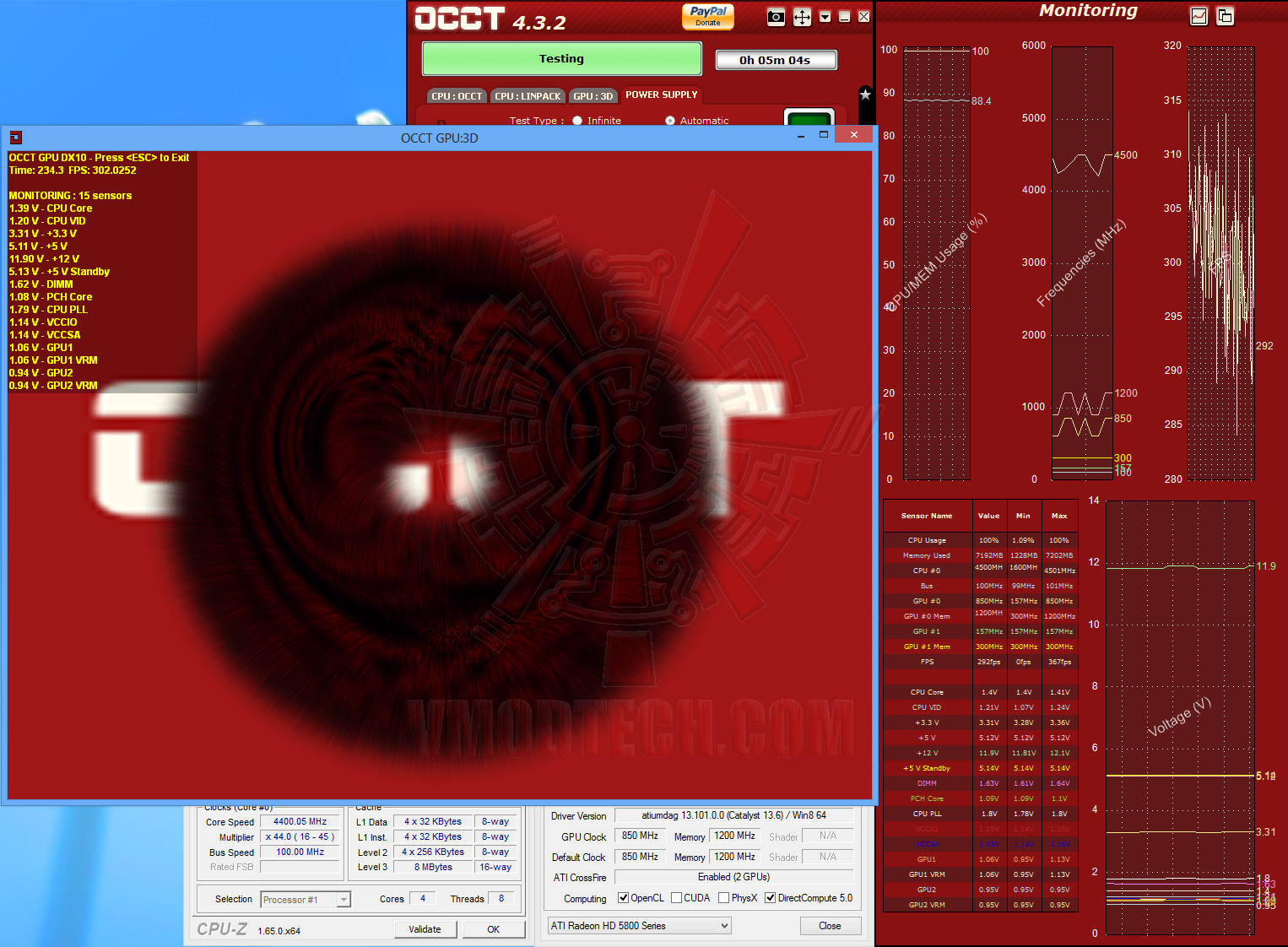Click the Driver Version field in GPU-Z

(x=734, y=815)
